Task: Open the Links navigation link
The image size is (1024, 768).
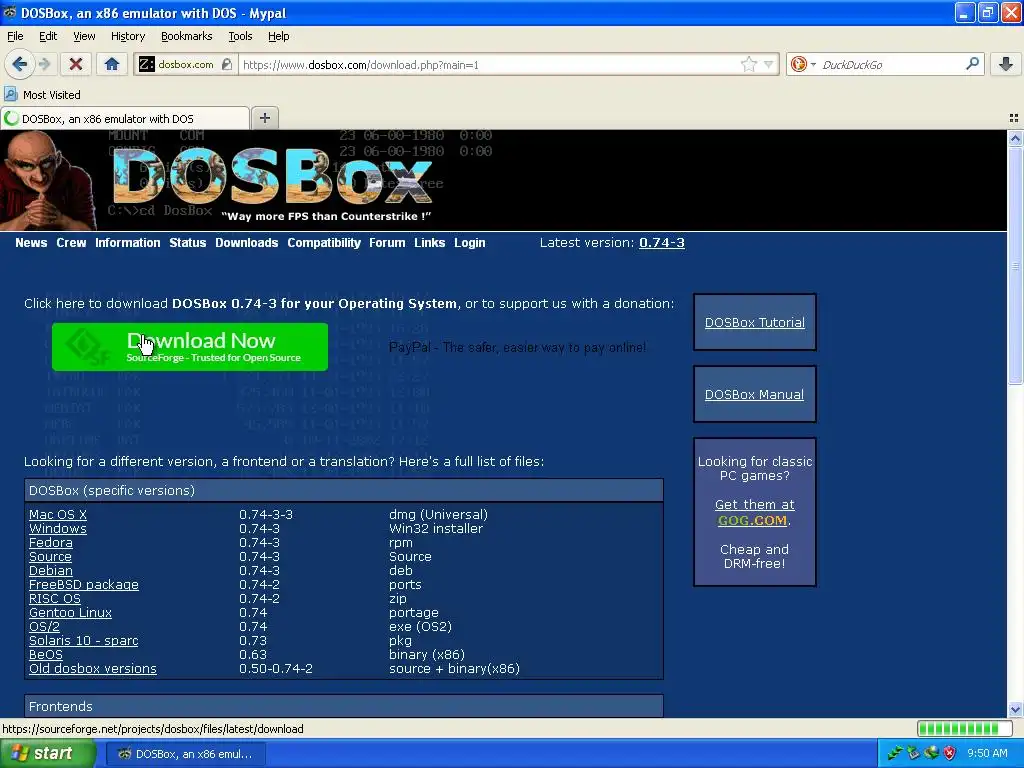Action: coord(429,243)
